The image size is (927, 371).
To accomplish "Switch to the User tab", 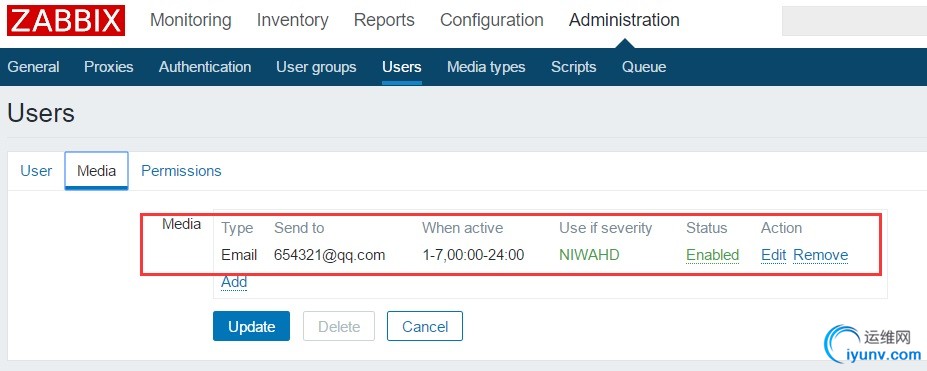I will point(36,171).
